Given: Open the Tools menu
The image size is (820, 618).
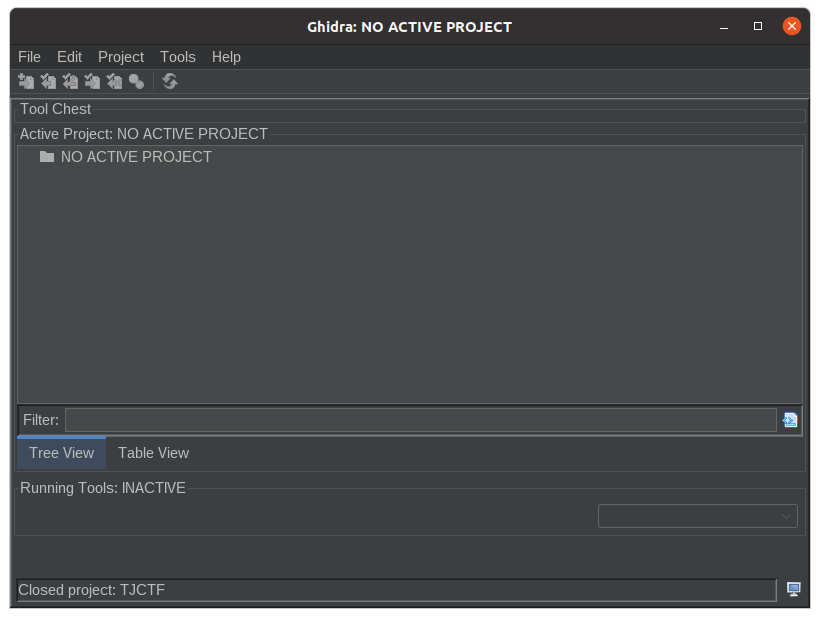Looking at the screenshot, I should (177, 57).
